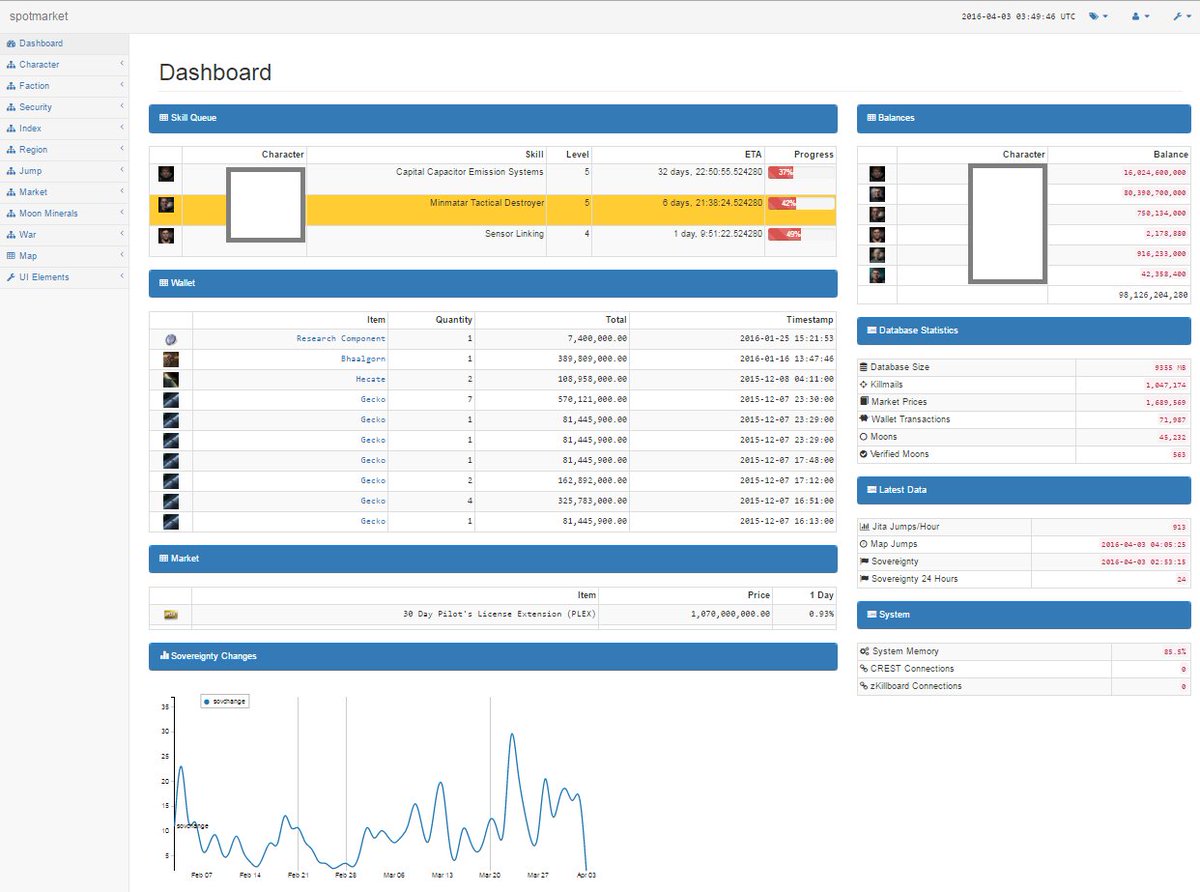This screenshot has height=892, width=1200.
Task: Click the portrait beside Sensor Linking skill
Action: [x=166, y=236]
